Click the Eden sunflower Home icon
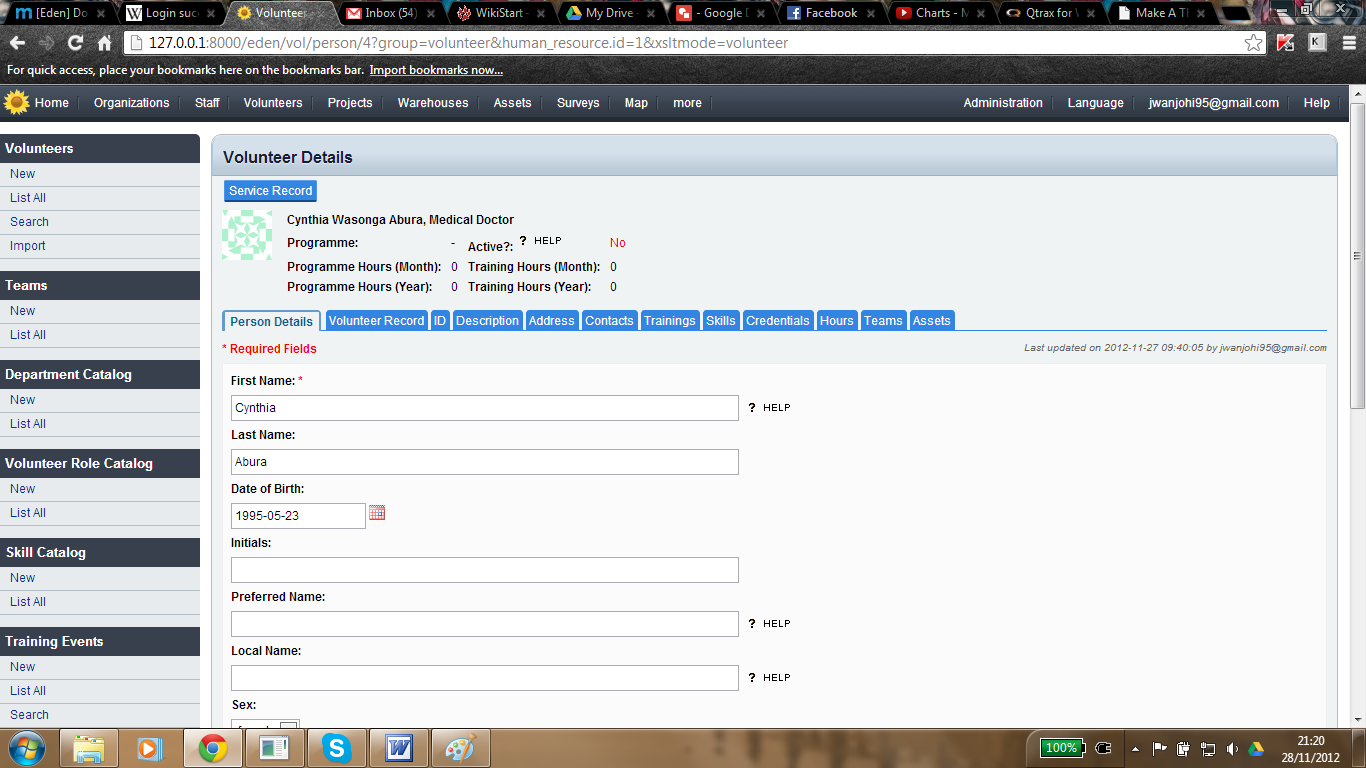 point(17,102)
